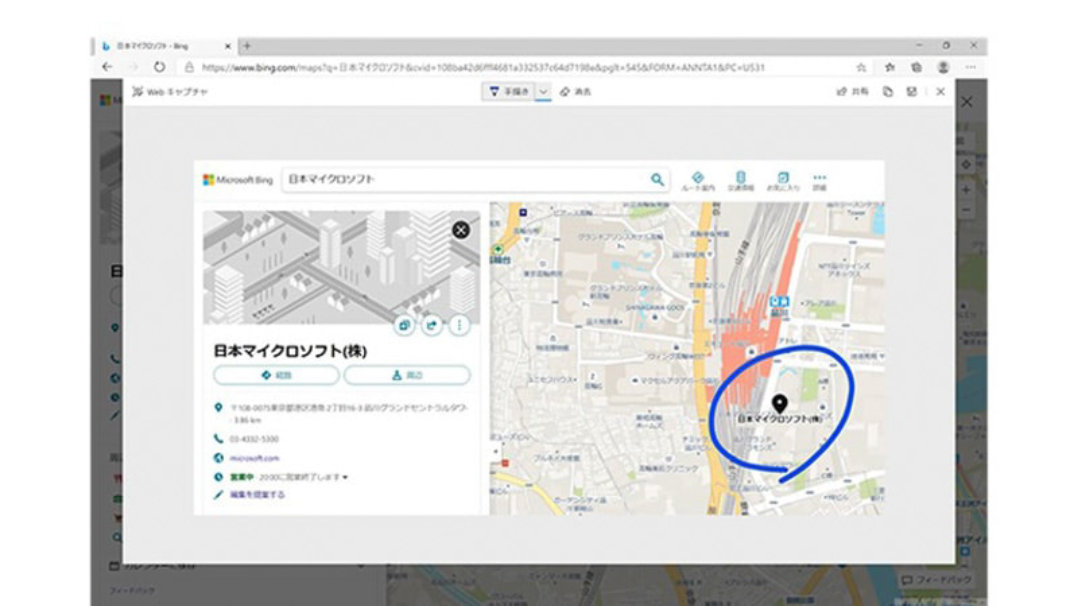This screenshot has width=1078, height=606.
Task: Click the フィードバック feedback button
Action: click(x=936, y=581)
